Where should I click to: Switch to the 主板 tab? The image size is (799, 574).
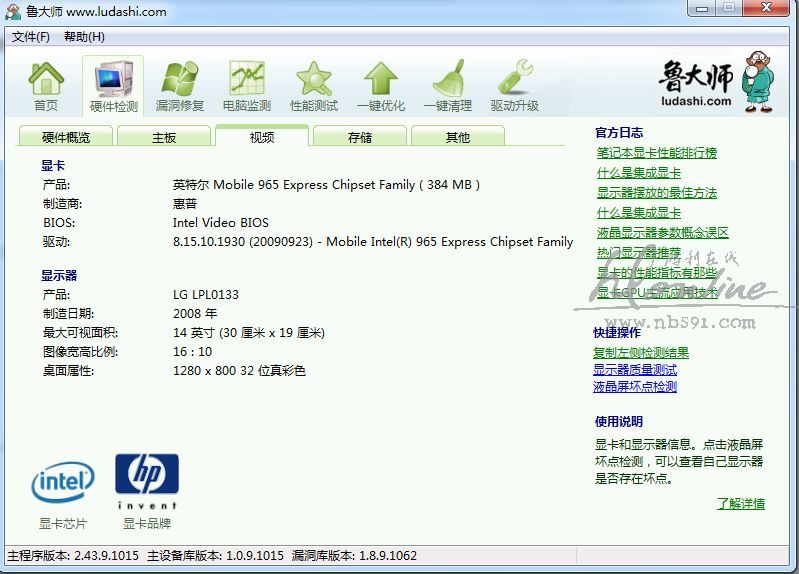(164, 137)
